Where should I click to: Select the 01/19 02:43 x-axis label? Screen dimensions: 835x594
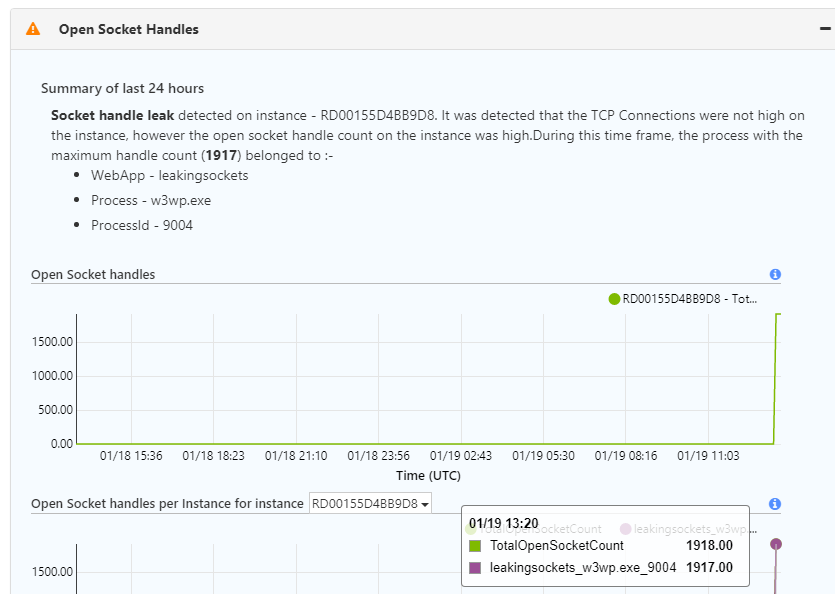pos(461,455)
